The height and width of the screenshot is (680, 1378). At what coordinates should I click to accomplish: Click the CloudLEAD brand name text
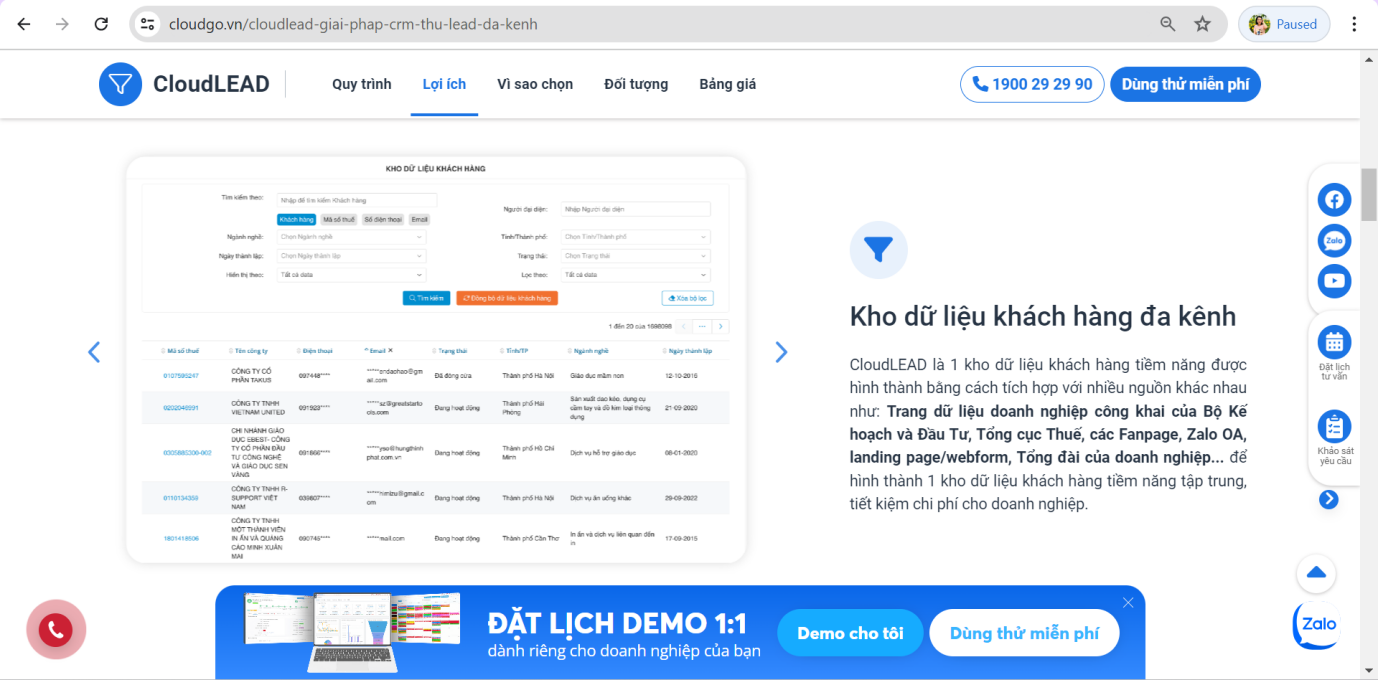pos(213,84)
